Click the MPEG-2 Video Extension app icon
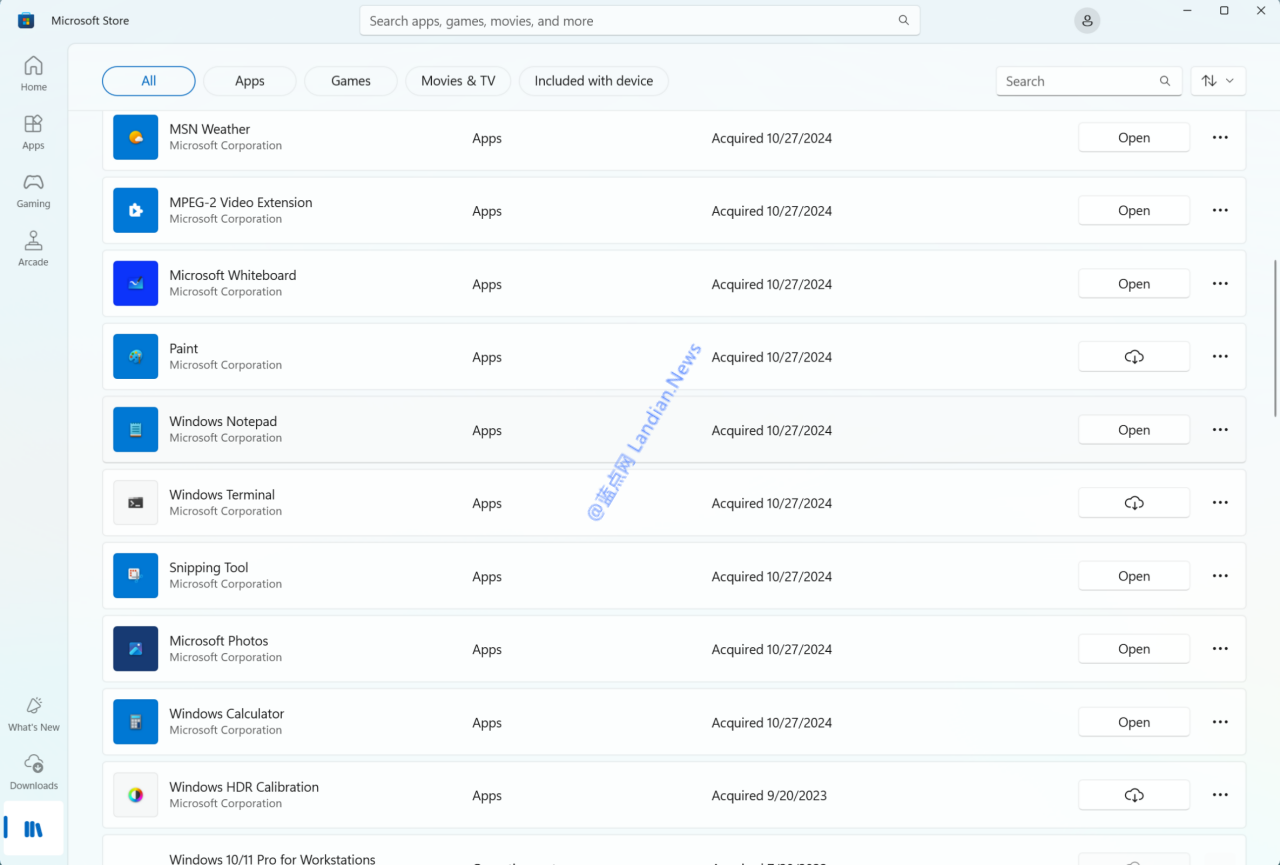Image resolution: width=1280 pixels, height=865 pixels. click(135, 210)
